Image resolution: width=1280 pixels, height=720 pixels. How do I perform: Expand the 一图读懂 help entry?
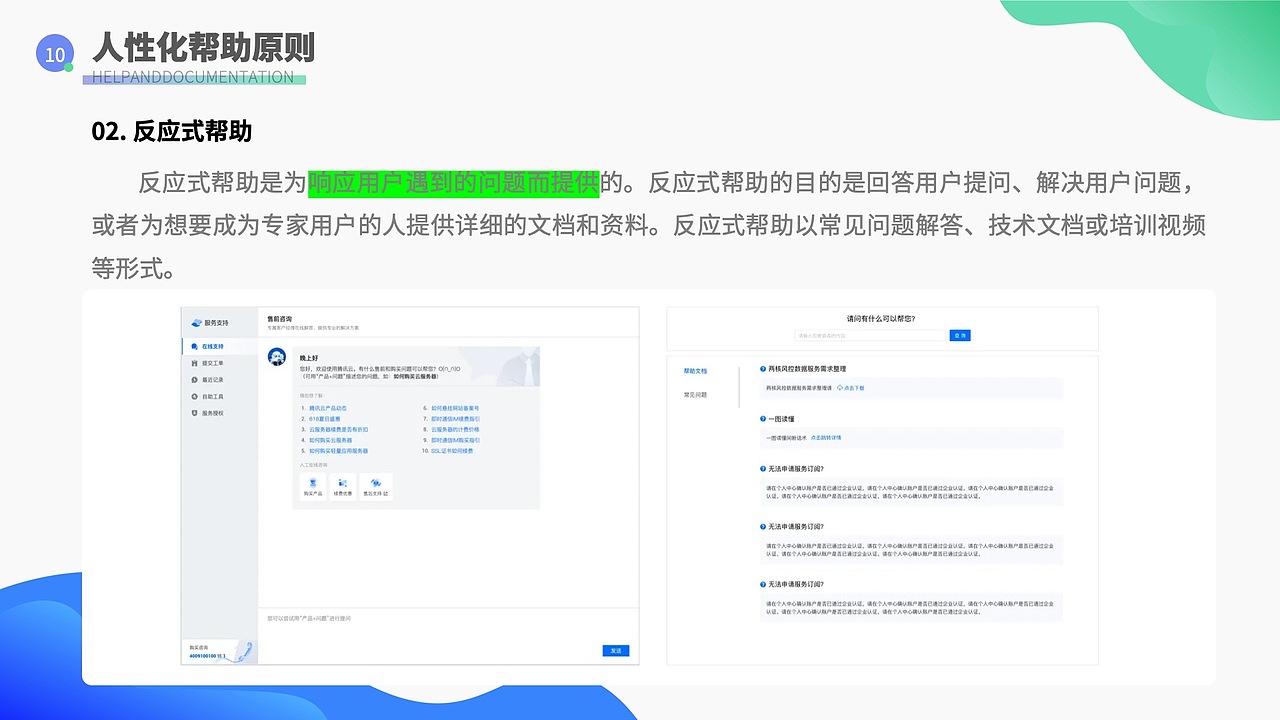pyautogui.click(x=782, y=418)
